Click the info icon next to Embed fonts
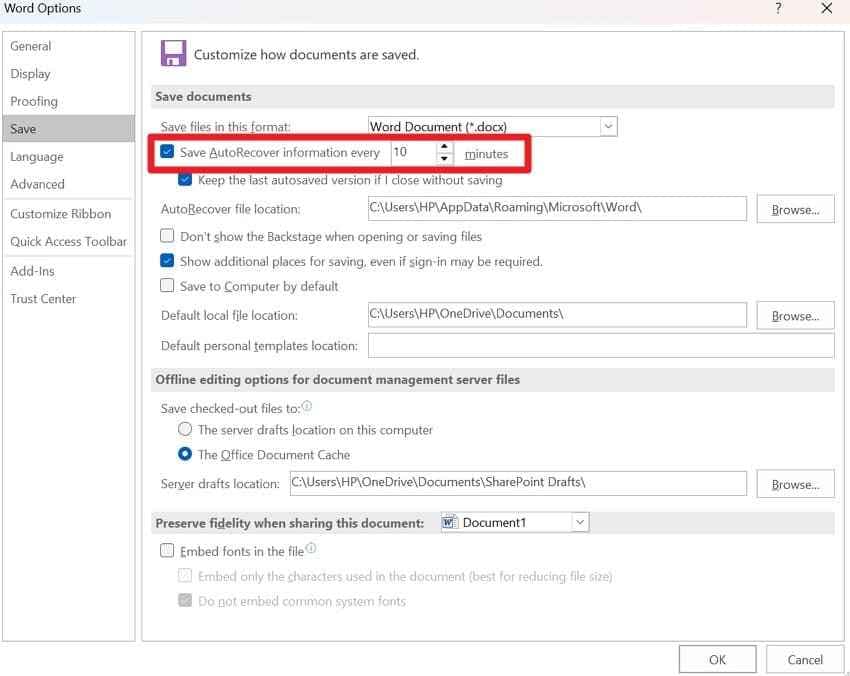Image resolution: width=850 pixels, height=676 pixels. (311, 548)
